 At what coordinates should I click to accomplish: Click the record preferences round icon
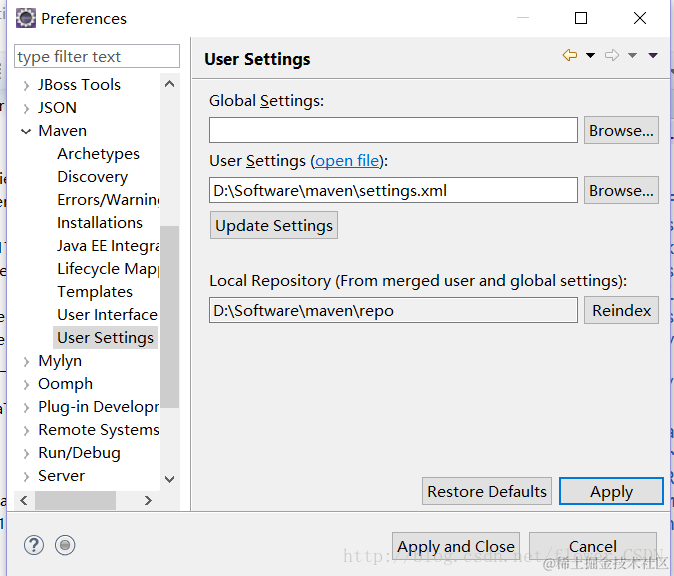(x=65, y=545)
